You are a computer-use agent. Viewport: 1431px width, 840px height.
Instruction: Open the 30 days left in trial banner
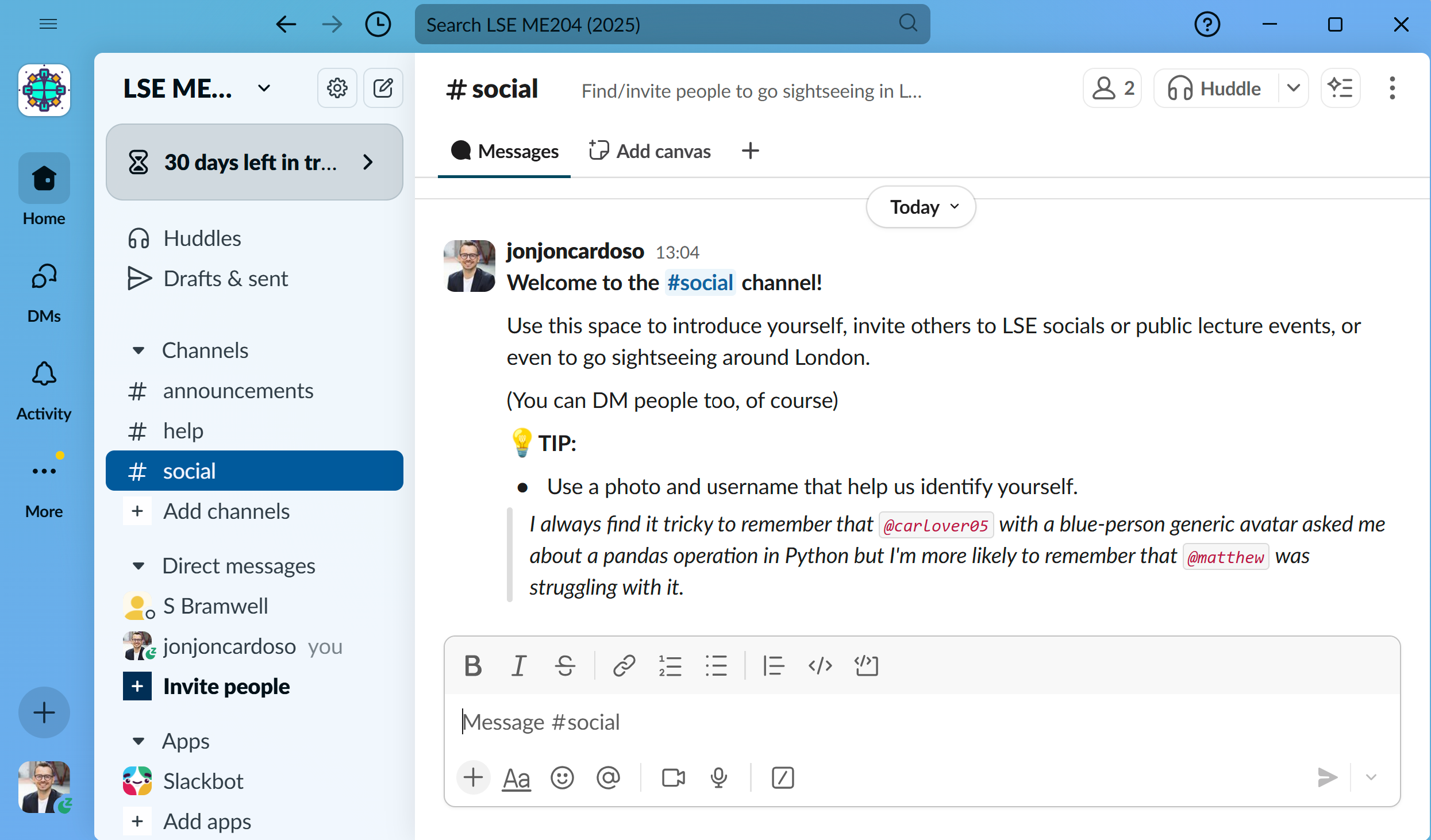[x=255, y=162]
